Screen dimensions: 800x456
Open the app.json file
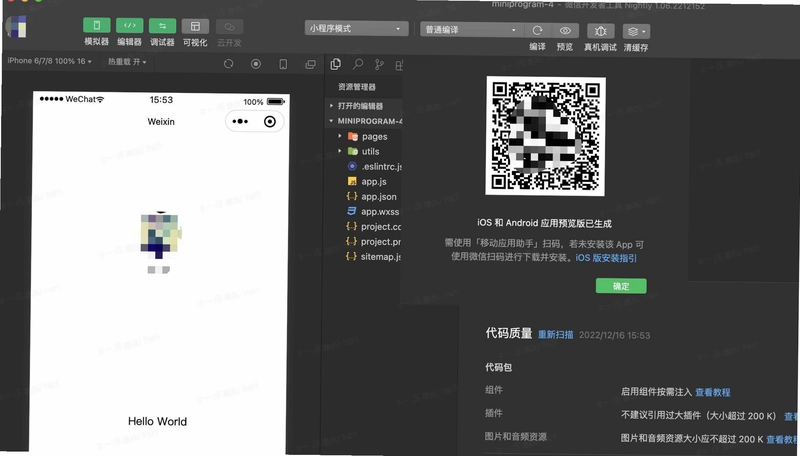click(372, 196)
